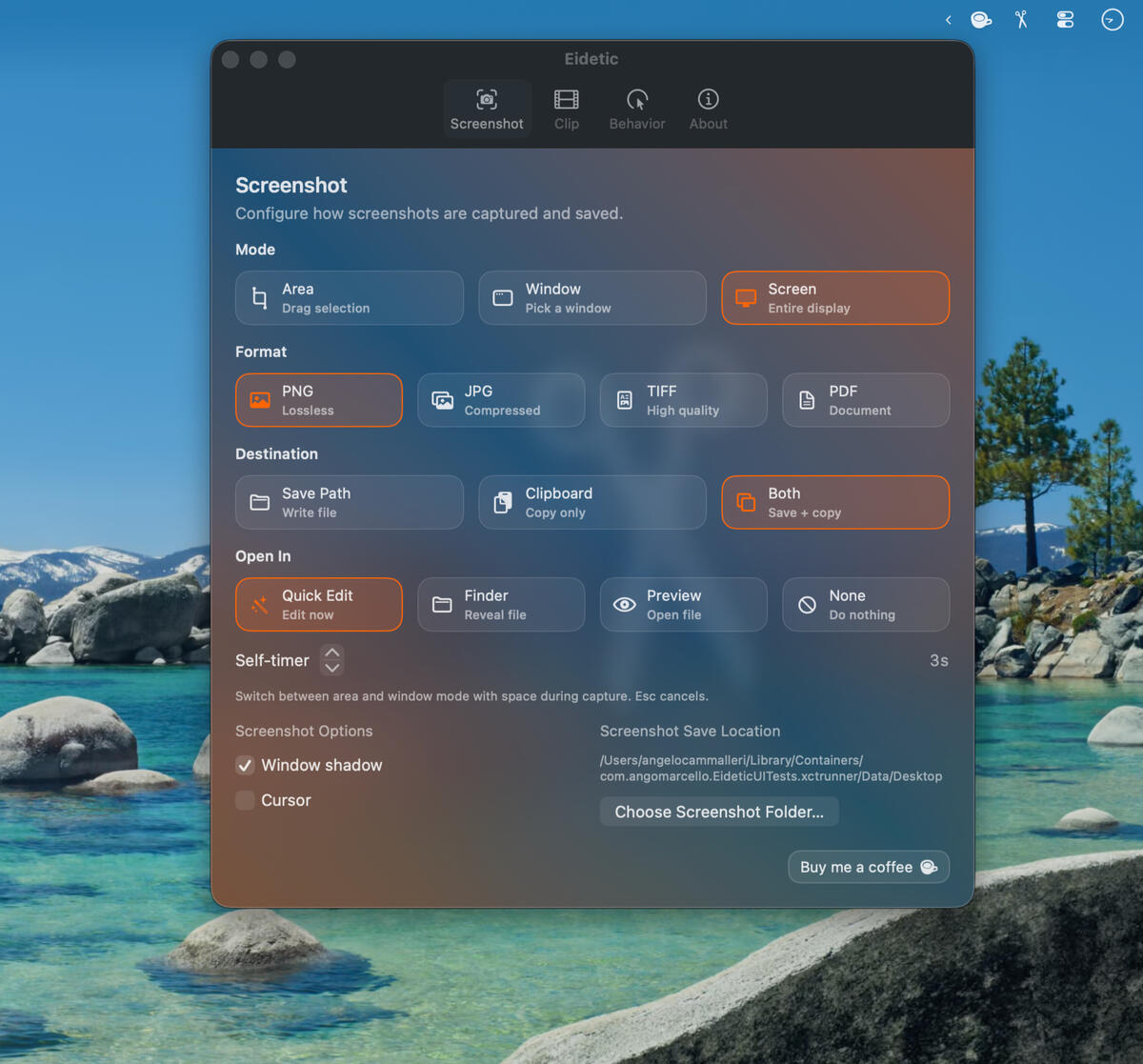Screen dimensions: 1143x1064
Task: Click the round clock menu bar icon
Action: pos(1112,19)
